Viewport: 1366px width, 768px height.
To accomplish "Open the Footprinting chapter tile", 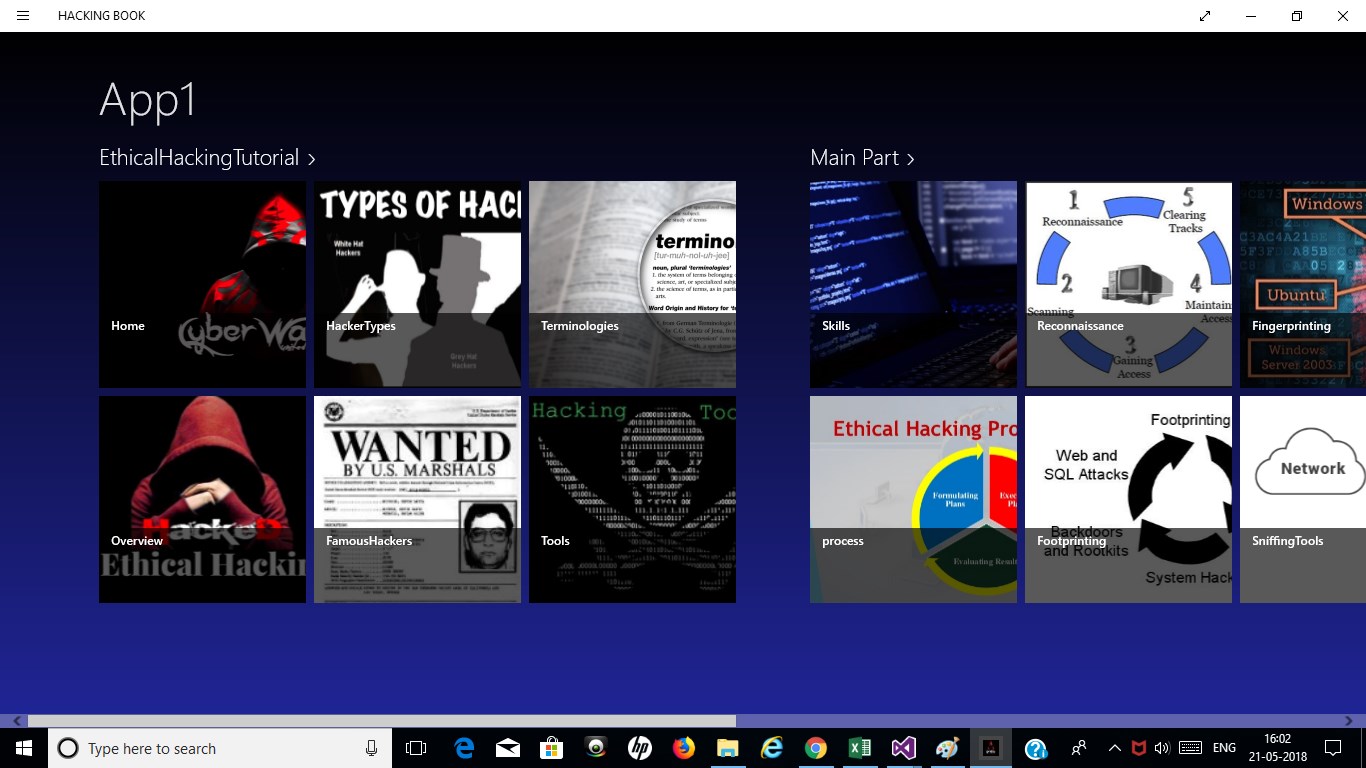I will [1128, 499].
